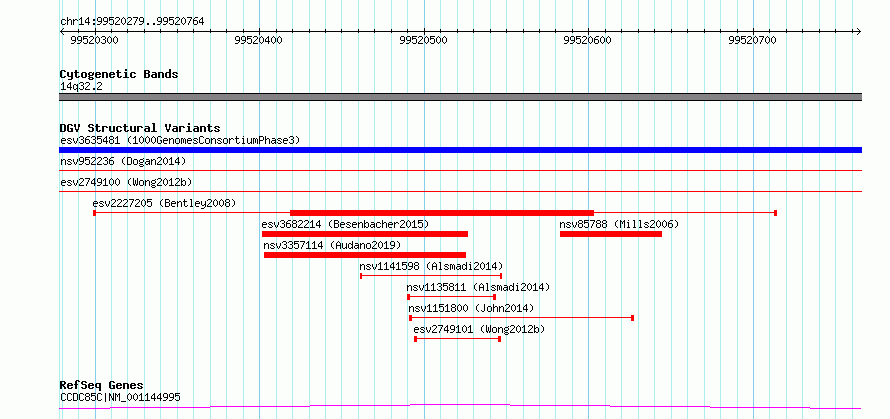Image resolution: width=890 pixels, height=419 pixels.
Task: Click the left arrow of the ruler
Action: coord(62,31)
